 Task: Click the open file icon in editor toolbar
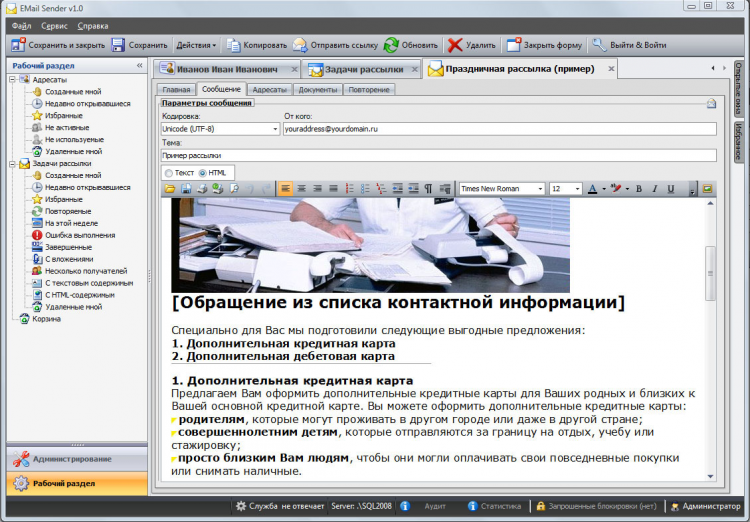(x=170, y=189)
